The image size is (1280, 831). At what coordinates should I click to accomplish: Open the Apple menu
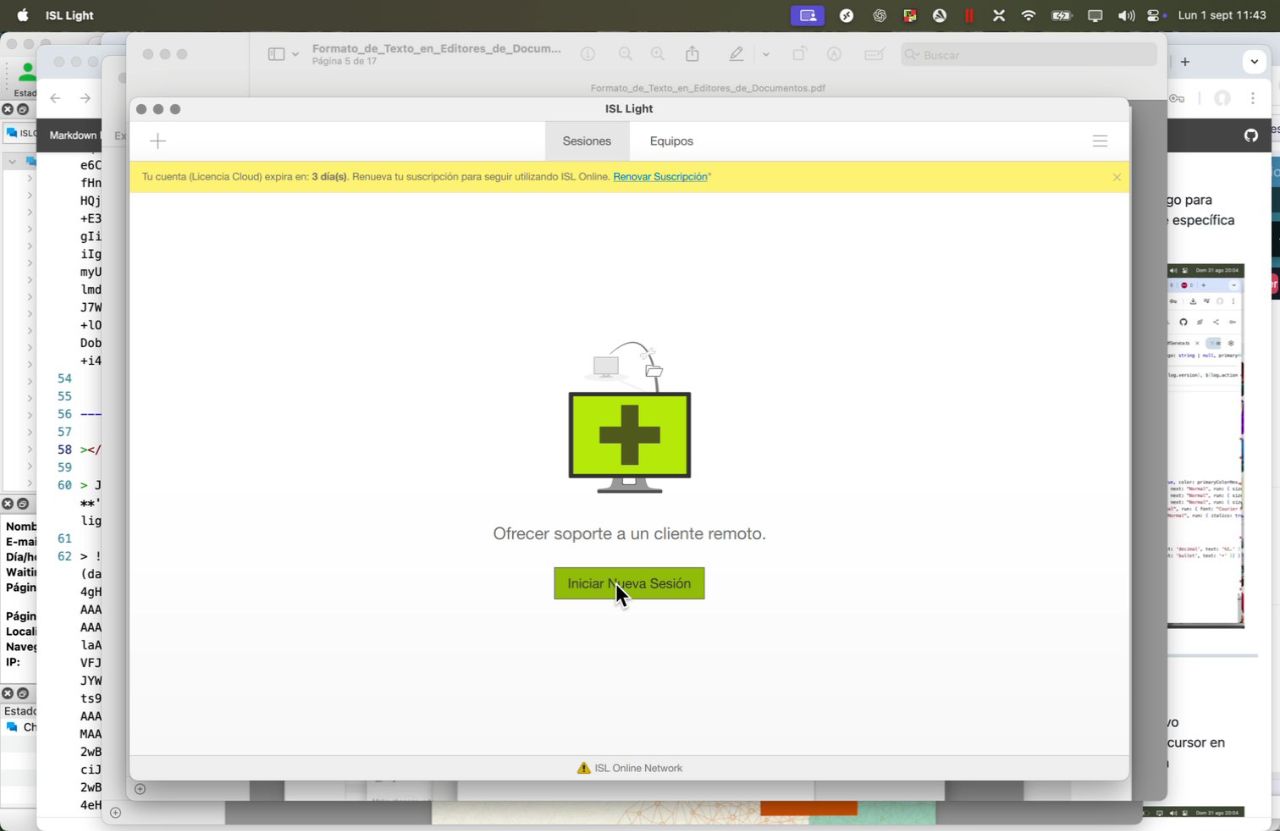click(x=22, y=15)
